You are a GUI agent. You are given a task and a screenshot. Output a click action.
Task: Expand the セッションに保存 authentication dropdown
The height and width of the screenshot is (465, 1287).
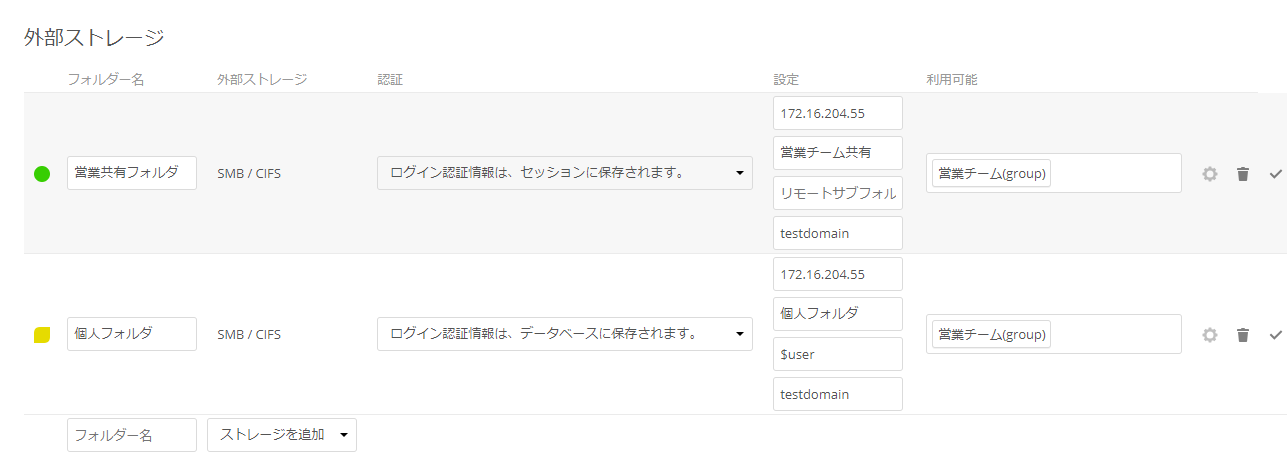pyautogui.click(x=564, y=173)
